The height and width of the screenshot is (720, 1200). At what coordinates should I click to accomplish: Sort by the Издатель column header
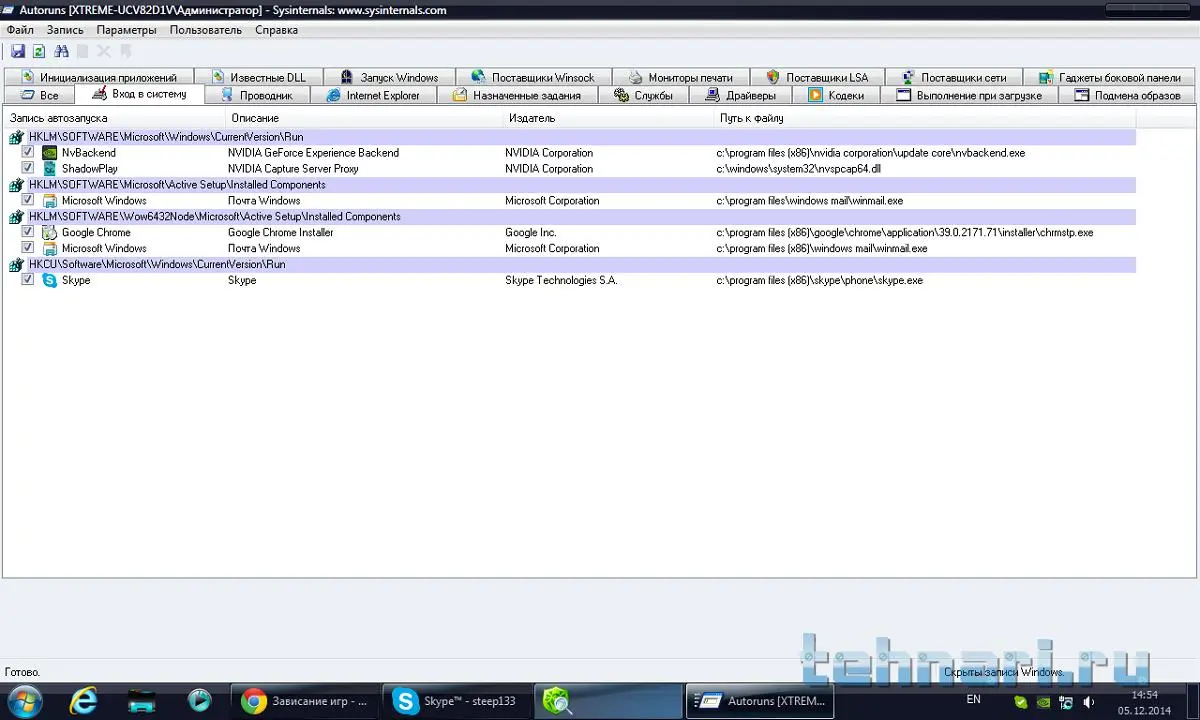click(532, 118)
